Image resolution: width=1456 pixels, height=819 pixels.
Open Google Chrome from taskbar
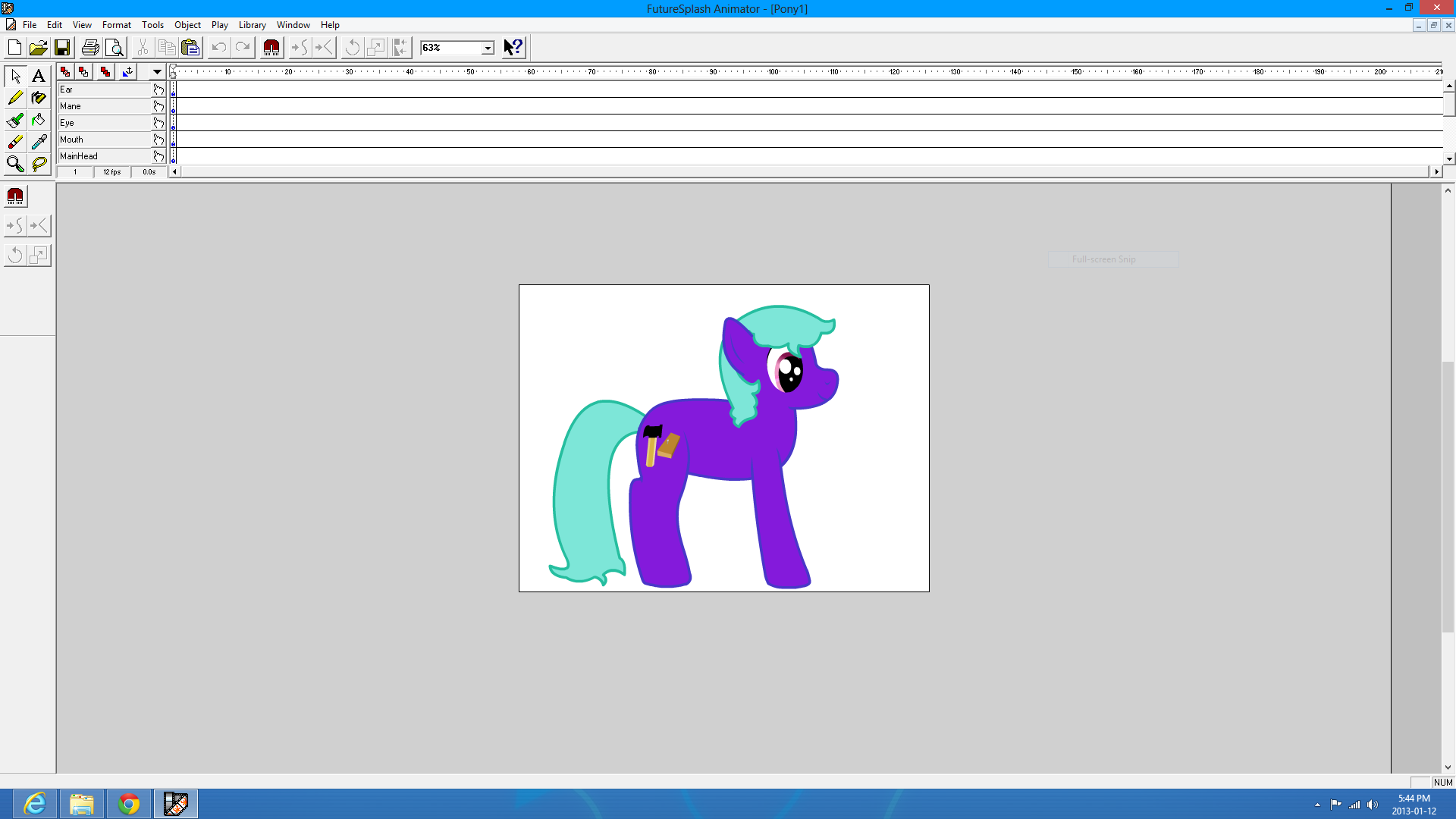[129, 804]
